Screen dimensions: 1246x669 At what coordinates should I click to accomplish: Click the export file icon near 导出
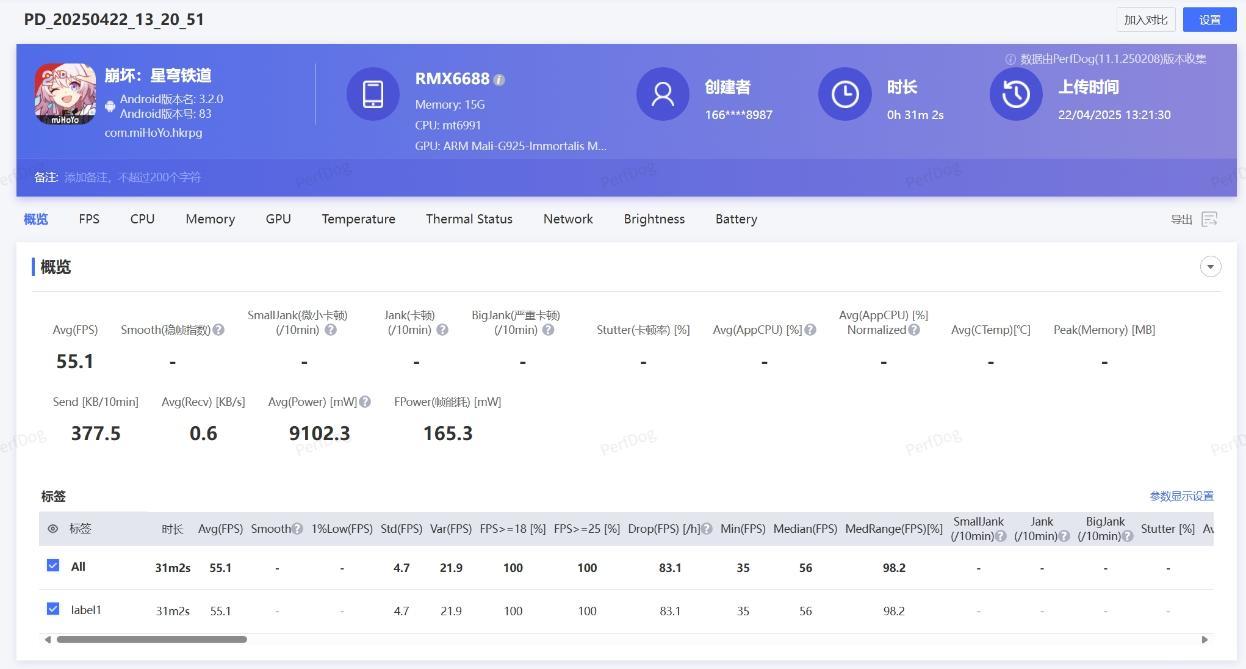point(1209,219)
